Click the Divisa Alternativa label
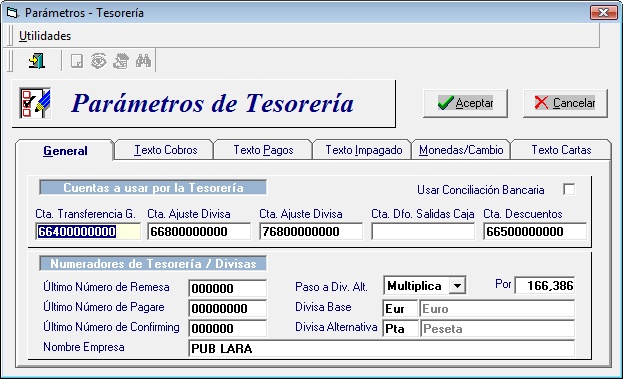Viewport: 623px width, 379px height. tap(336, 327)
